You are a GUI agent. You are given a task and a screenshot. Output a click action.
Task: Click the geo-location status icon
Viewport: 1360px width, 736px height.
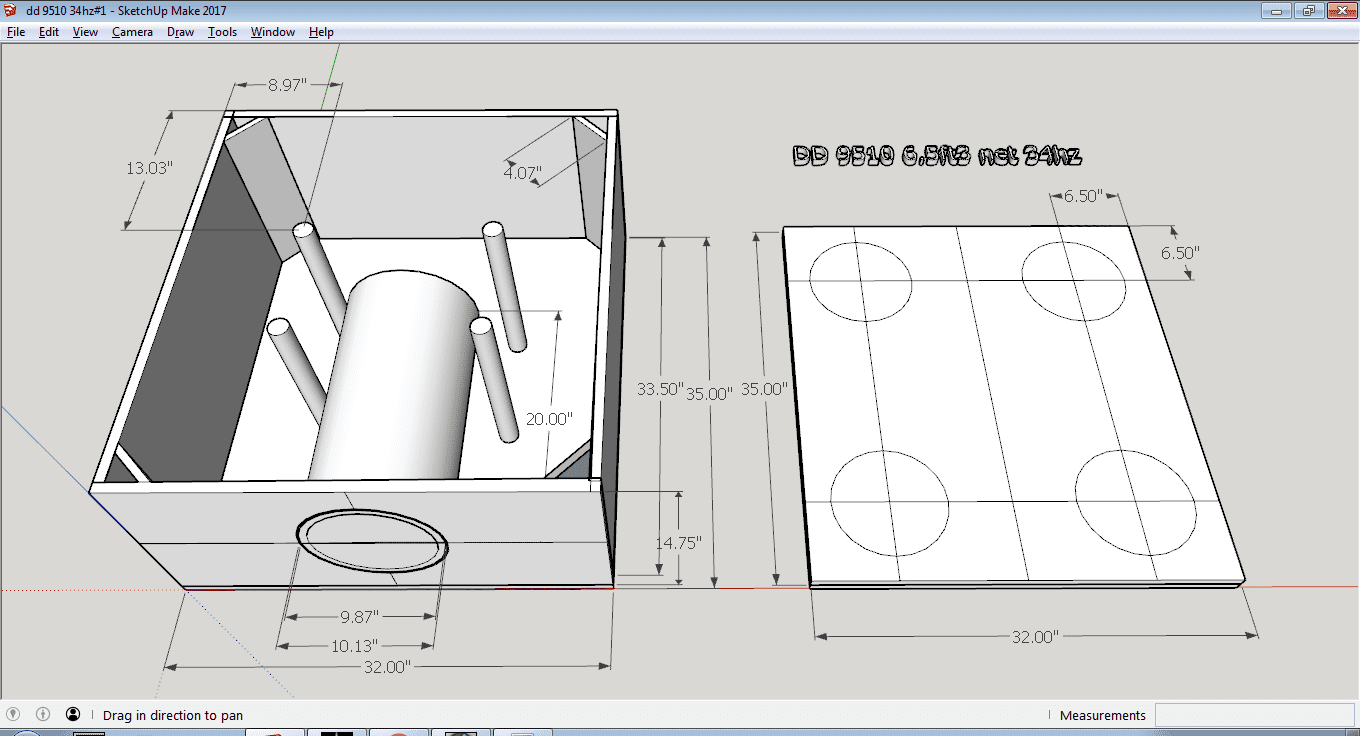pyautogui.click(x=14, y=714)
